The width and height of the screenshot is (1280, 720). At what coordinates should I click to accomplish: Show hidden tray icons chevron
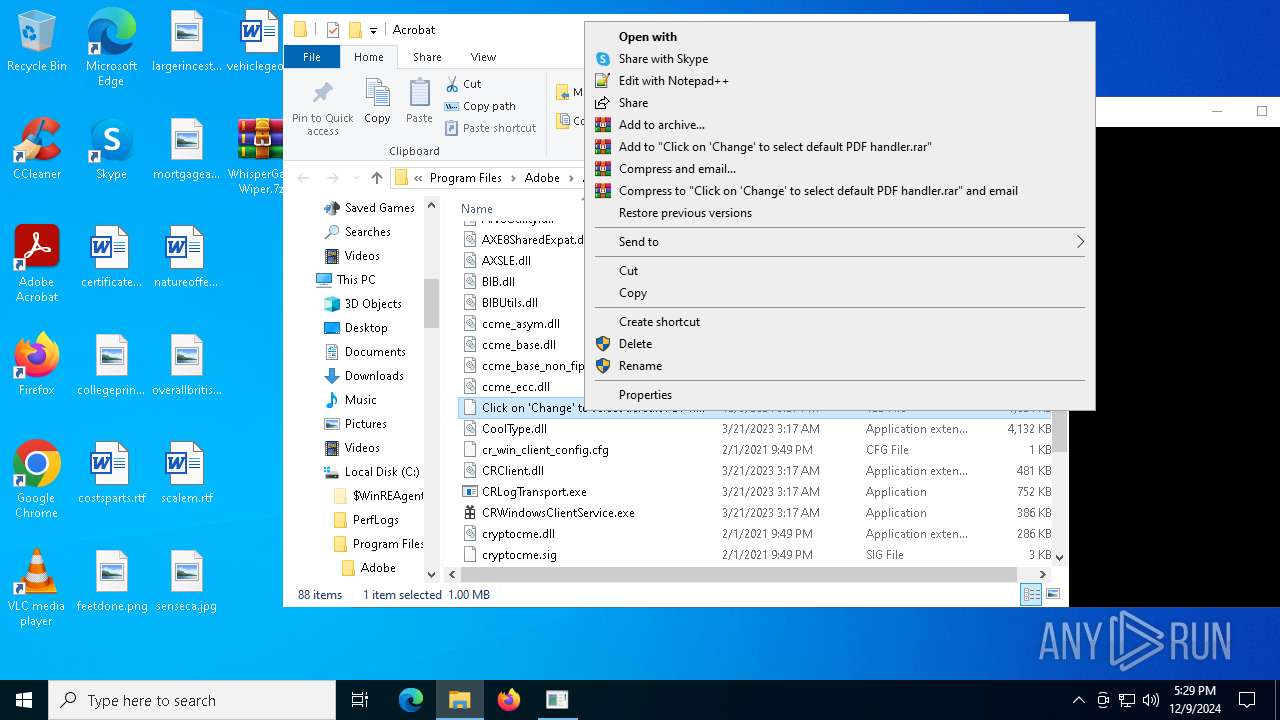pos(1078,700)
